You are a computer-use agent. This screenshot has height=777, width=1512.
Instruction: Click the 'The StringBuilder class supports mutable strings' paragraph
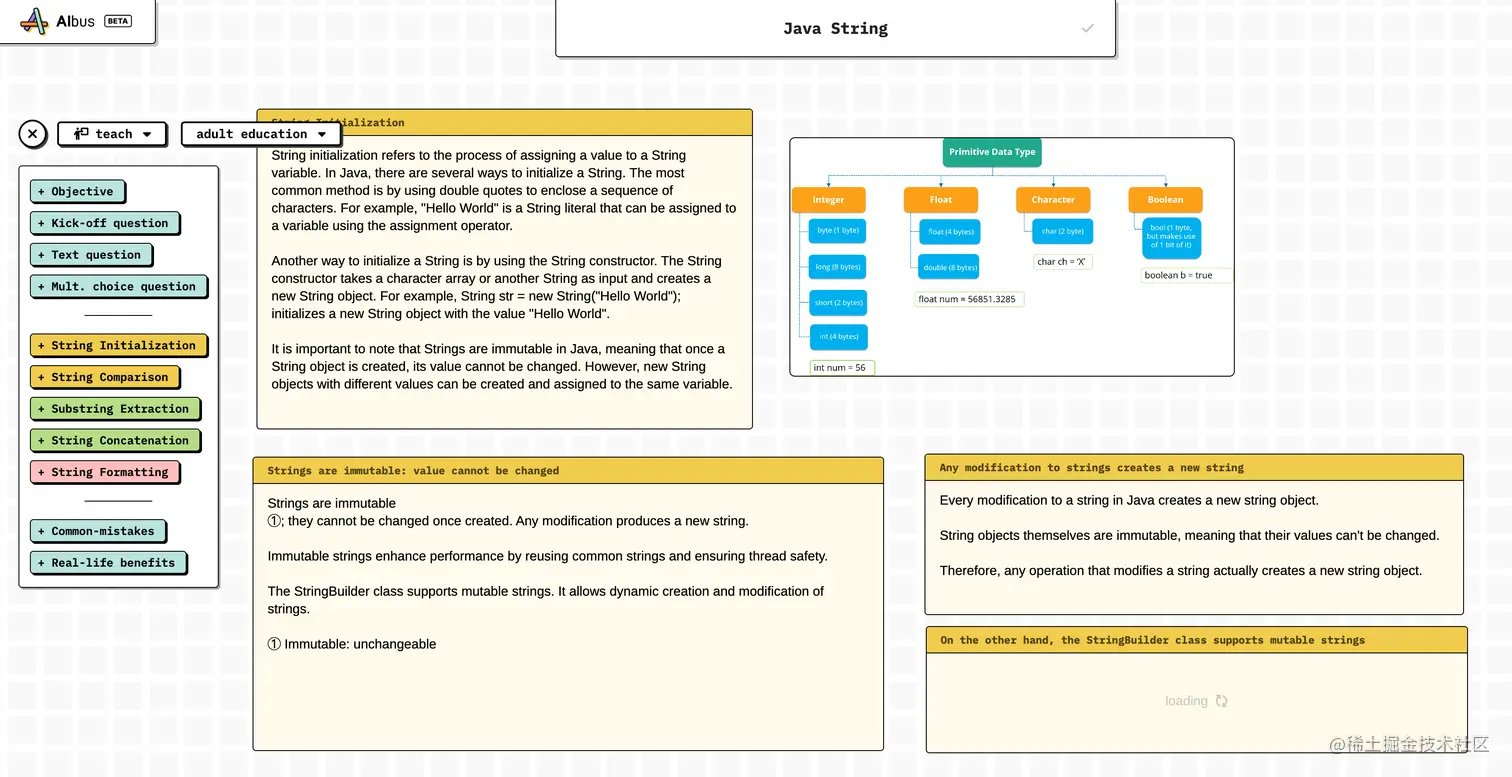click(545, 600)
